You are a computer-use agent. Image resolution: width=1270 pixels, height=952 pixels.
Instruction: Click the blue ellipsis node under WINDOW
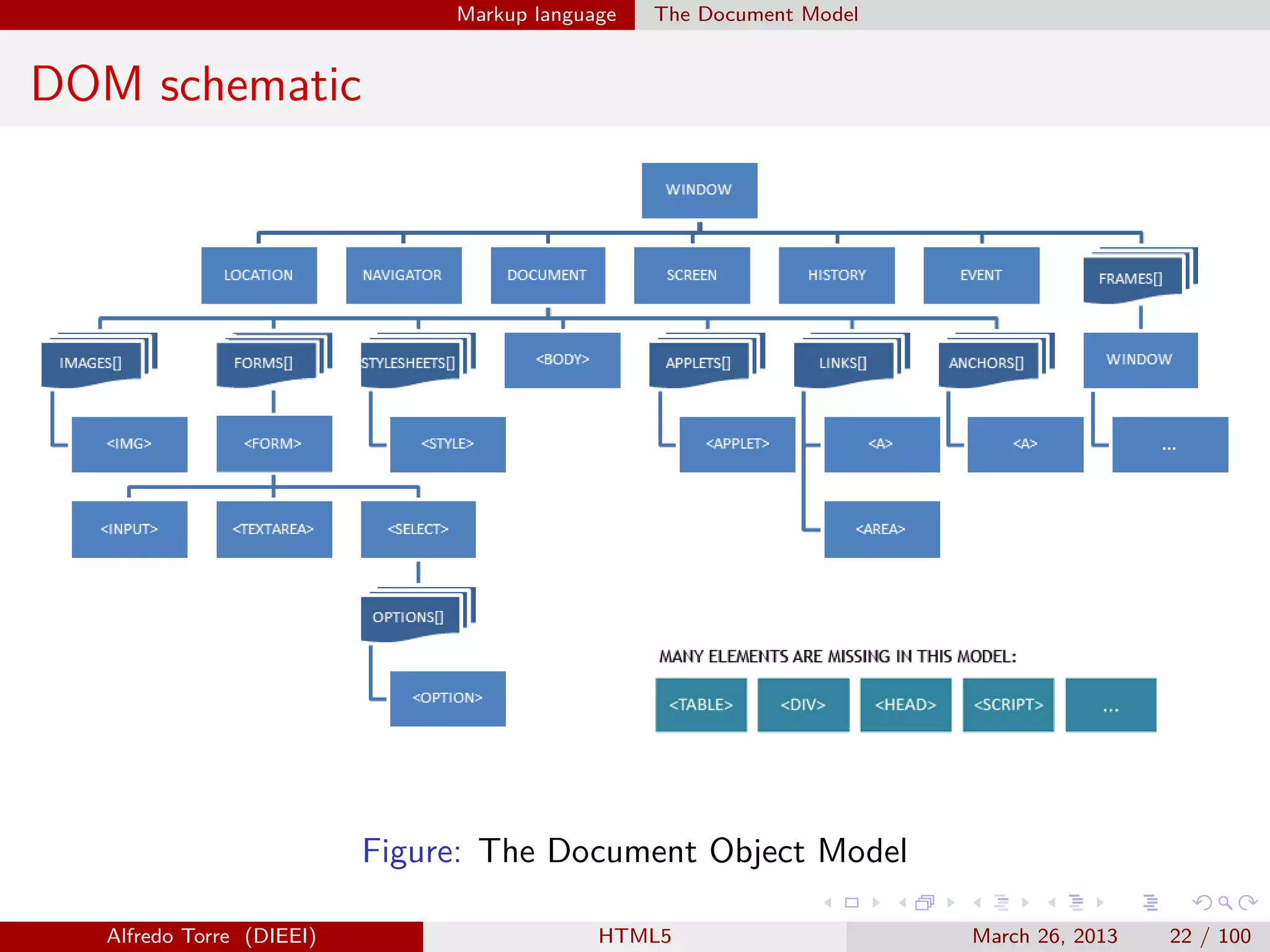[1170, 444]
